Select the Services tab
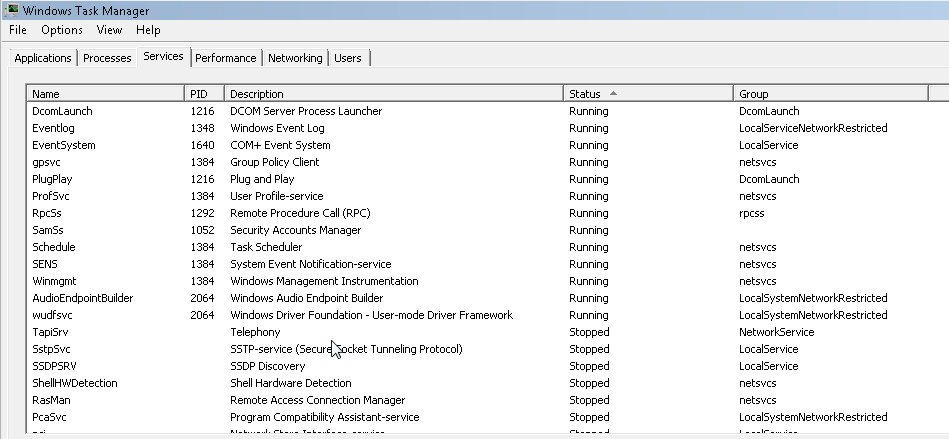949x439 pixels. (x=163, y=56)
